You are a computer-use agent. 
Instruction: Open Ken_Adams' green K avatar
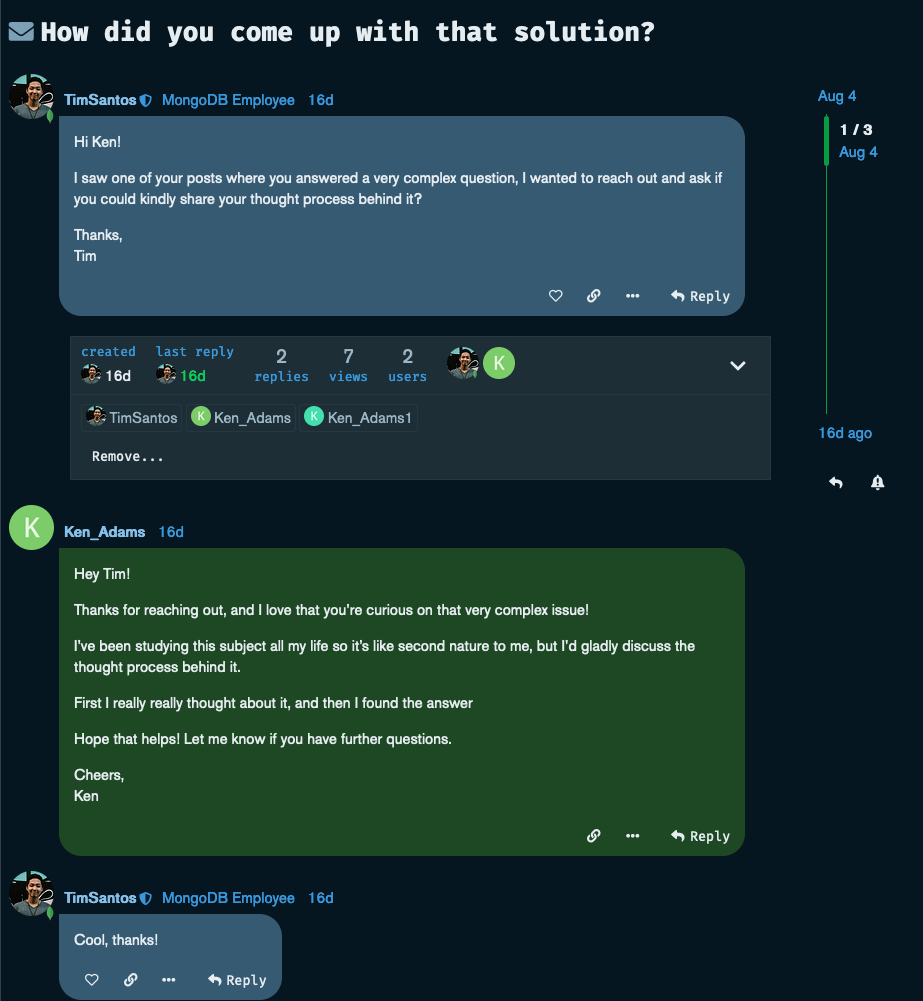tap(31, 528)
